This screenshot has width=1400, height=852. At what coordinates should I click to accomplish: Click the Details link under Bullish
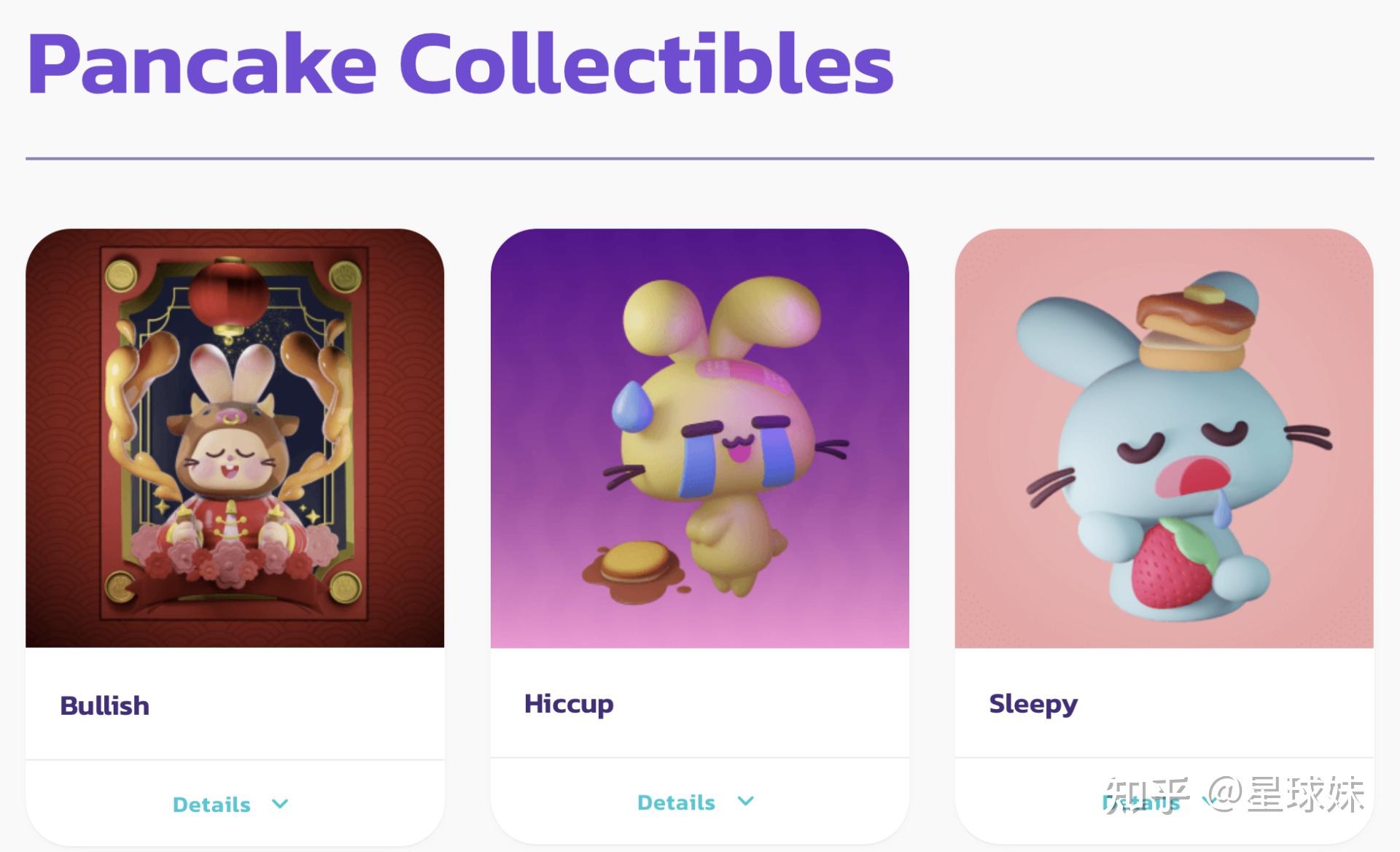[211, 805]
